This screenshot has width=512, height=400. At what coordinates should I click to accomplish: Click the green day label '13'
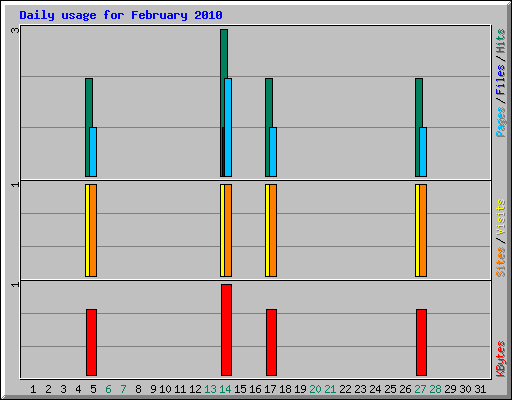210,389
